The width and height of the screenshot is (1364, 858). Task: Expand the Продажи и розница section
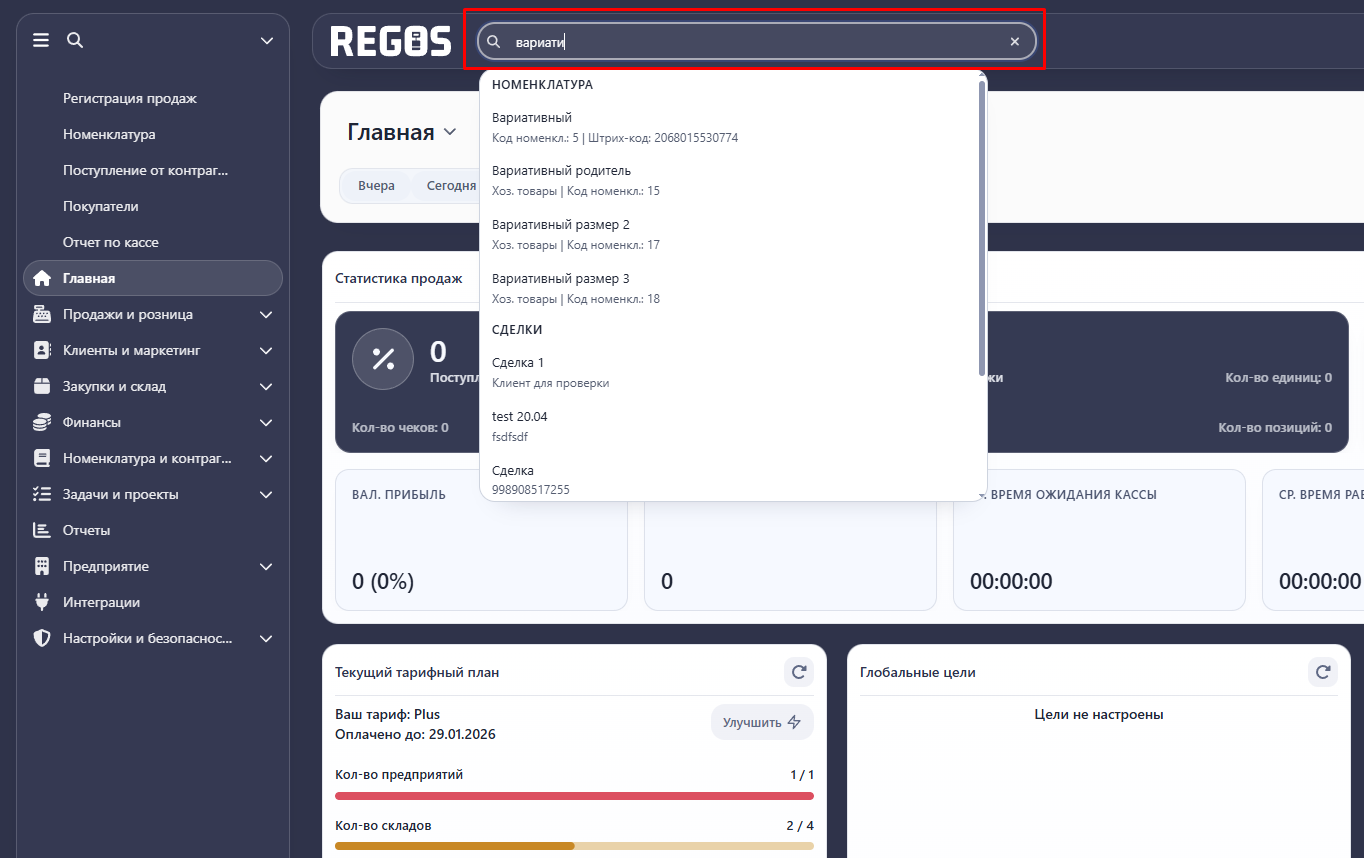pyautogui.click(x=265, y=314)
